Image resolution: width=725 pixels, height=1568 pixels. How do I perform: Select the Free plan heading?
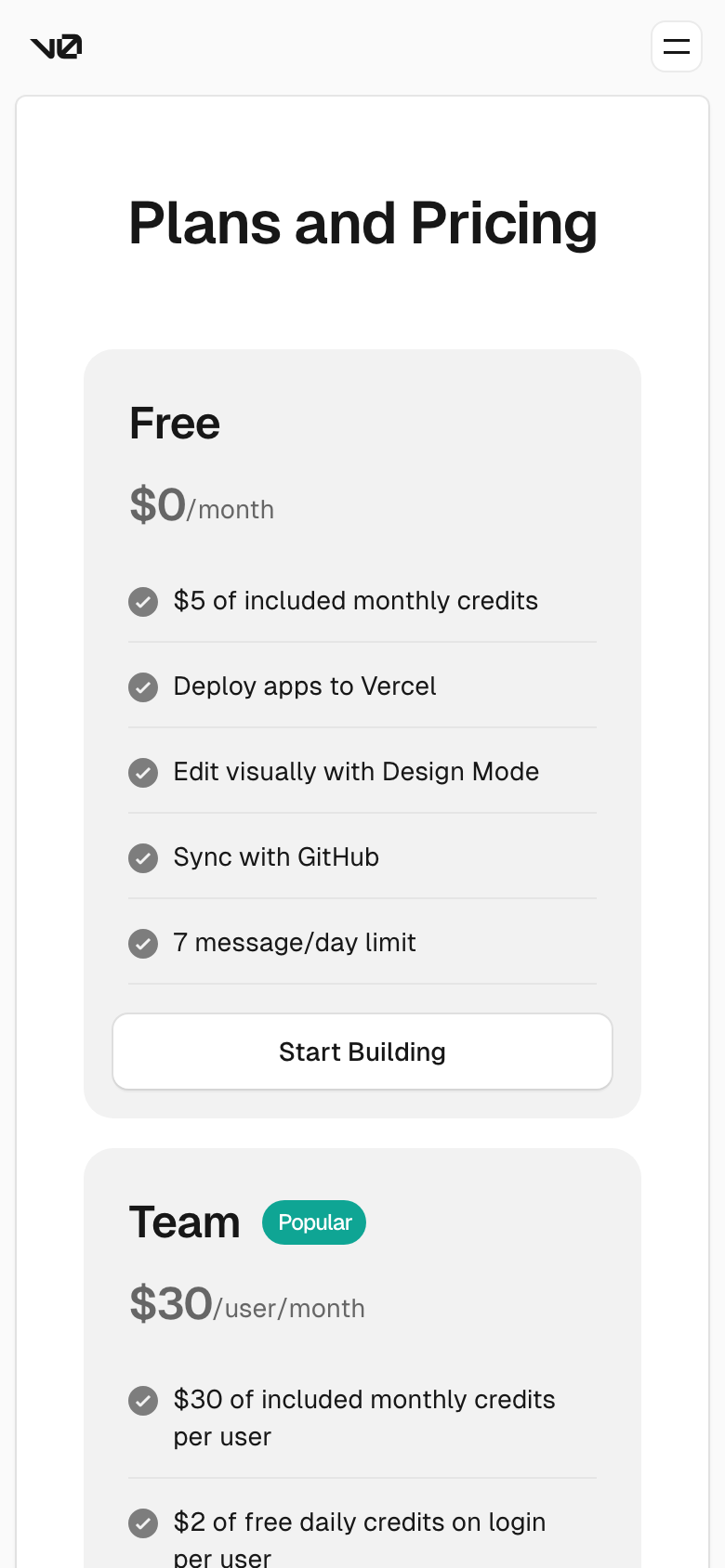click(x=175, y=424)
